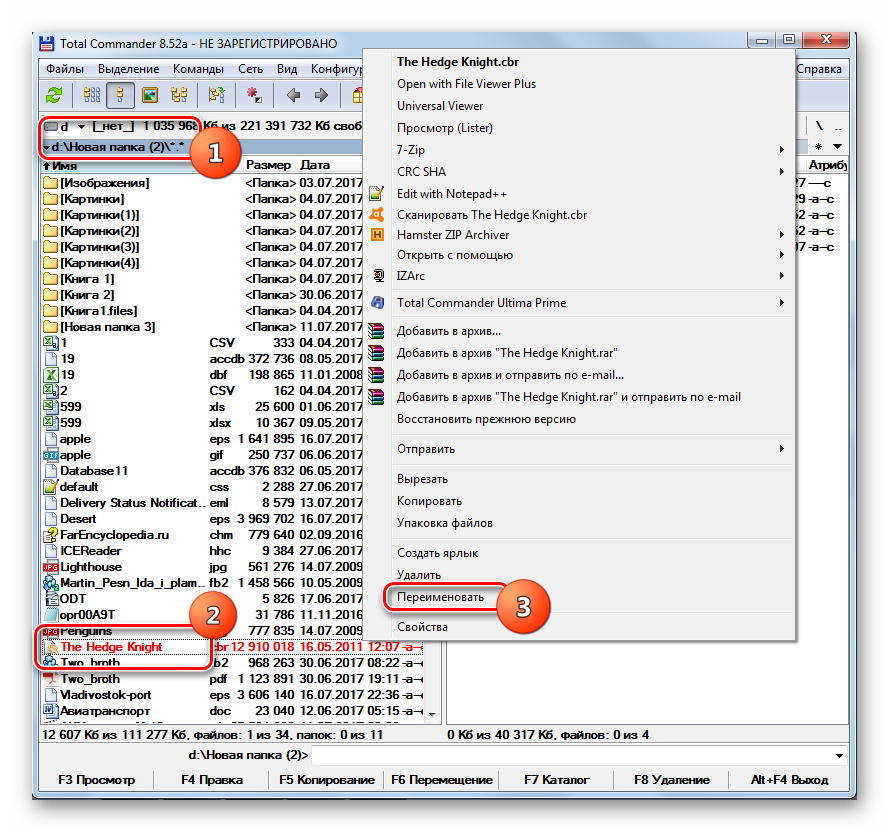Select the [Изображения] folder icon
The width and height of the screenshot is (889, 832).
coord(51,183)
